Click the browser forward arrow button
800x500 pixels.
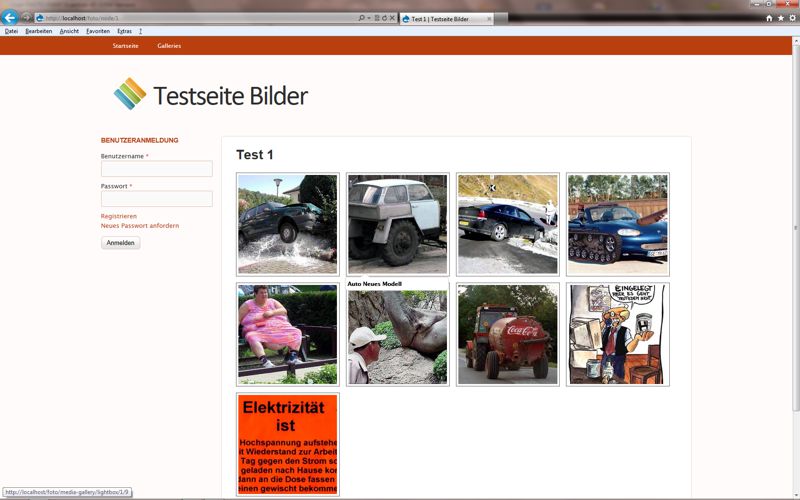point(27,18)
